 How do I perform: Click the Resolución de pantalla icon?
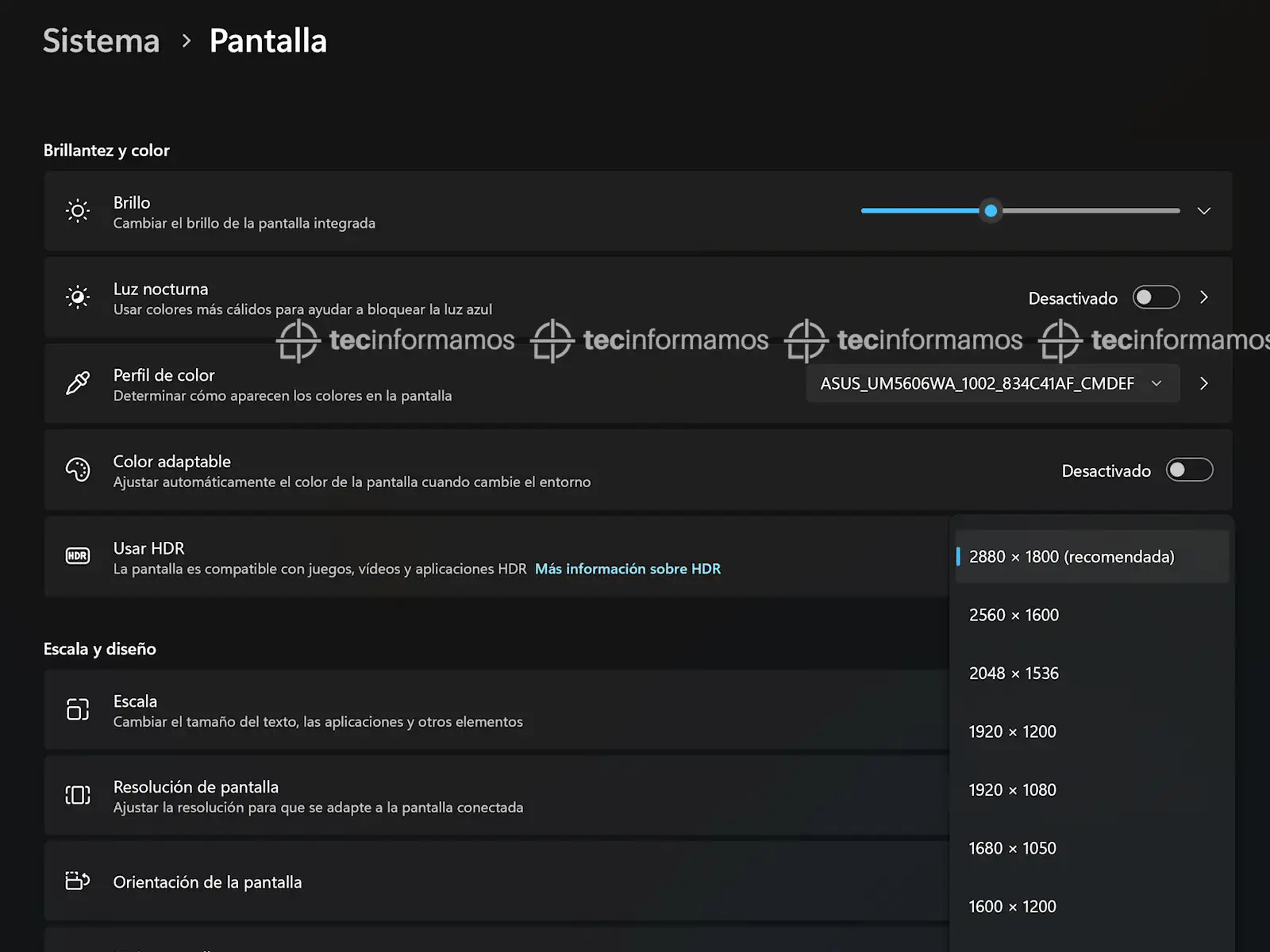point(78,795)
